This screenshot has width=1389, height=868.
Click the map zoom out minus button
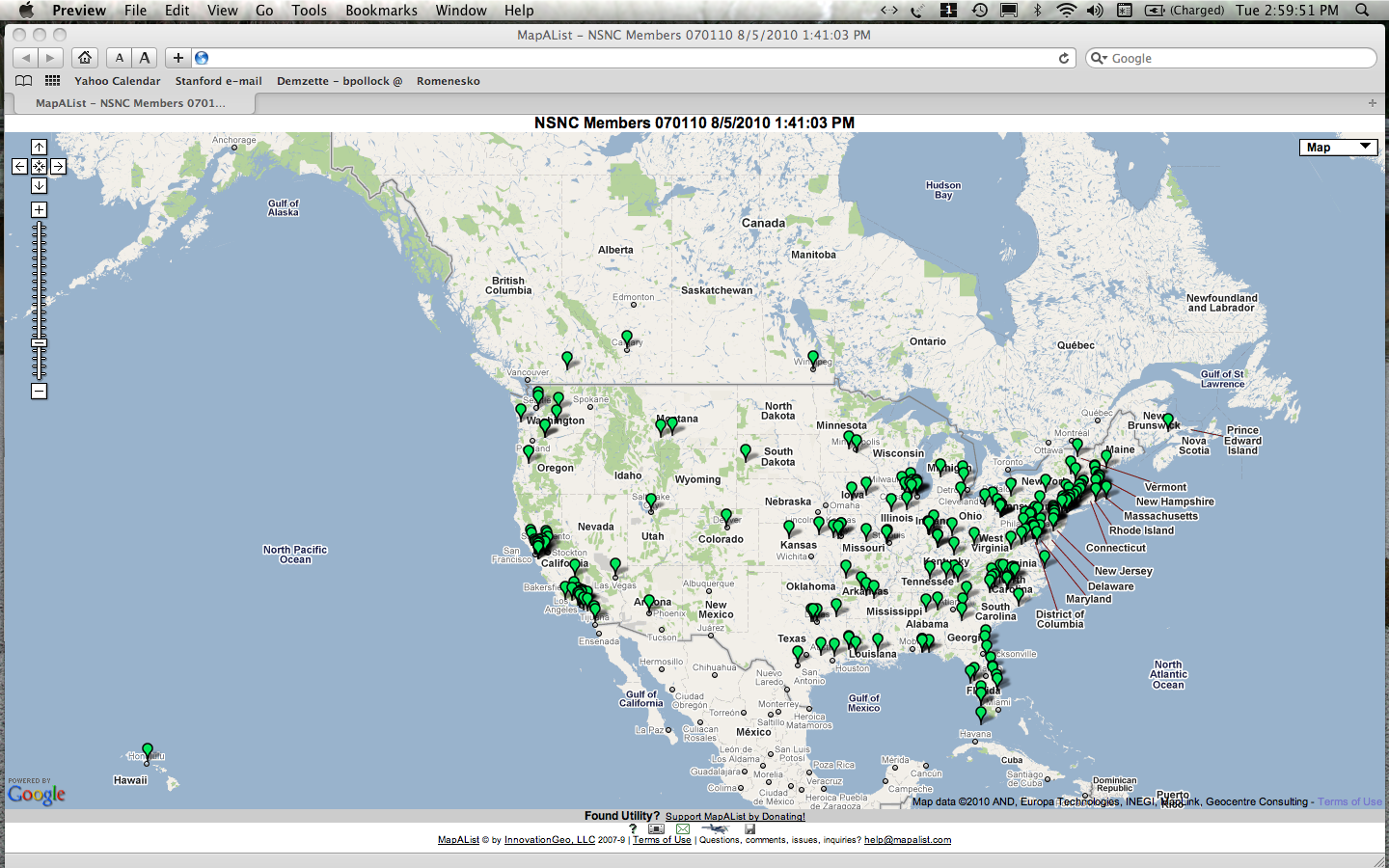coord(39,391)
